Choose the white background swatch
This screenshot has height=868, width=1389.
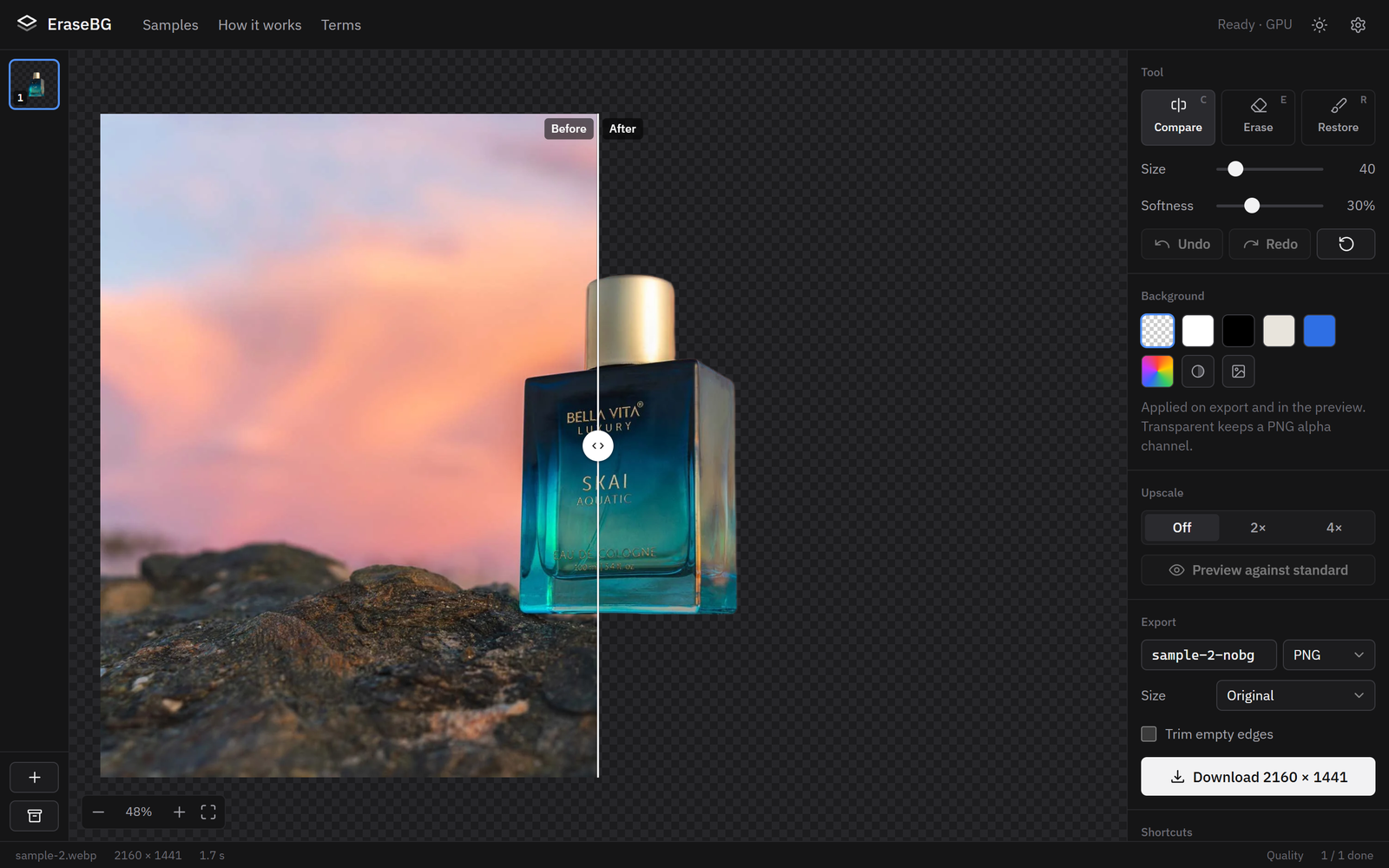pos(1198,331)
